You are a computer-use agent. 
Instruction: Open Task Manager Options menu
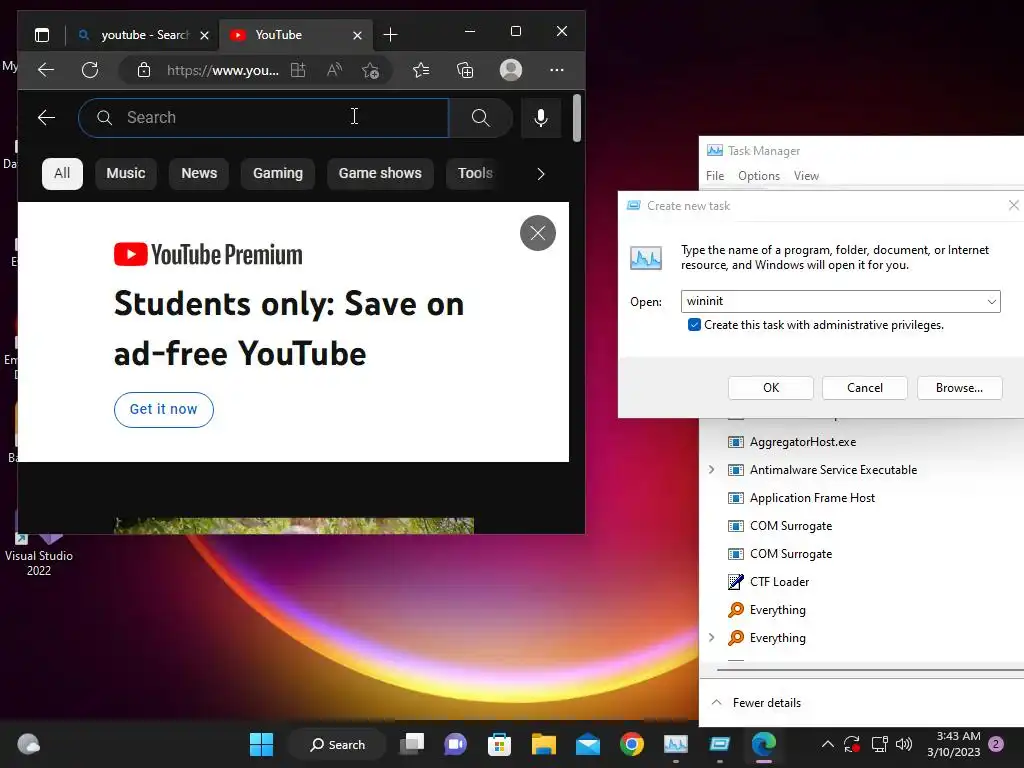[759, 176]
